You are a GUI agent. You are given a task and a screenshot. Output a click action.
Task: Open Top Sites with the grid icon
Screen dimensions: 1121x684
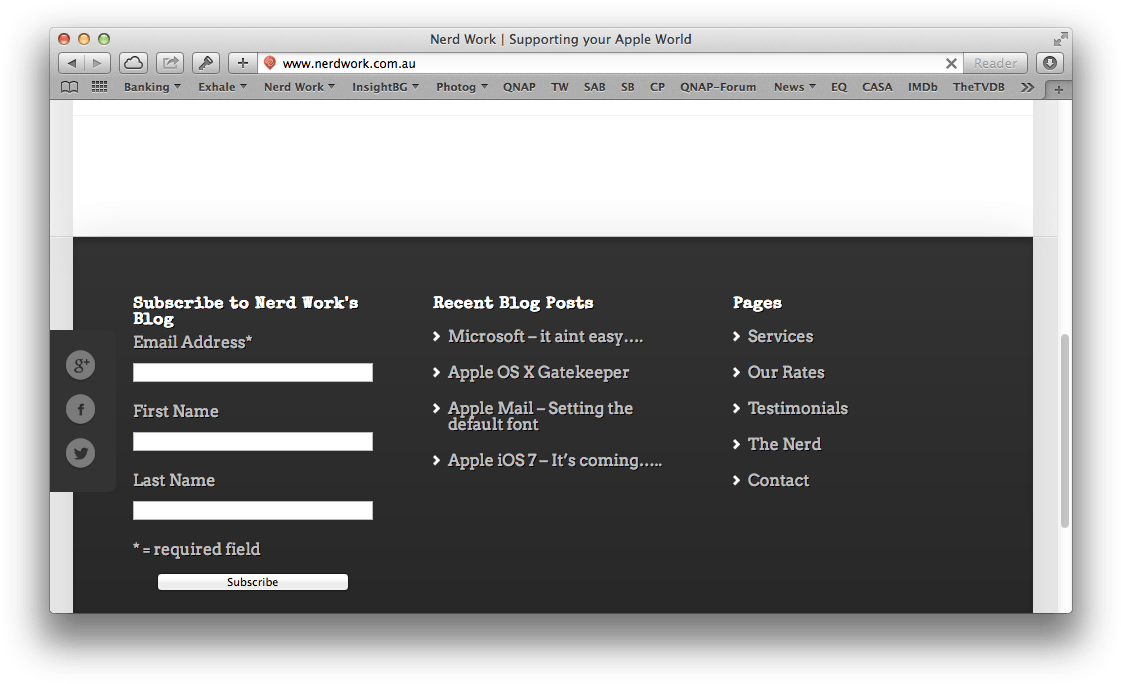click(x=98, y=87)
